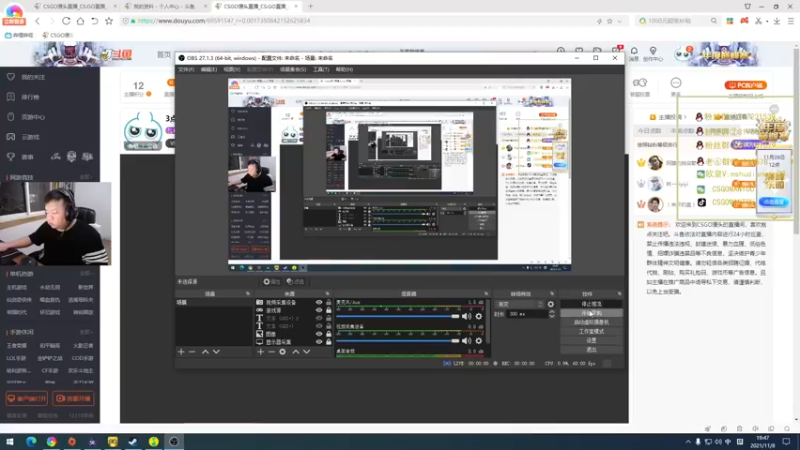Pop out the scenes dock panel icon
This screenshot has height=450, width=800.
click(248, 294)
